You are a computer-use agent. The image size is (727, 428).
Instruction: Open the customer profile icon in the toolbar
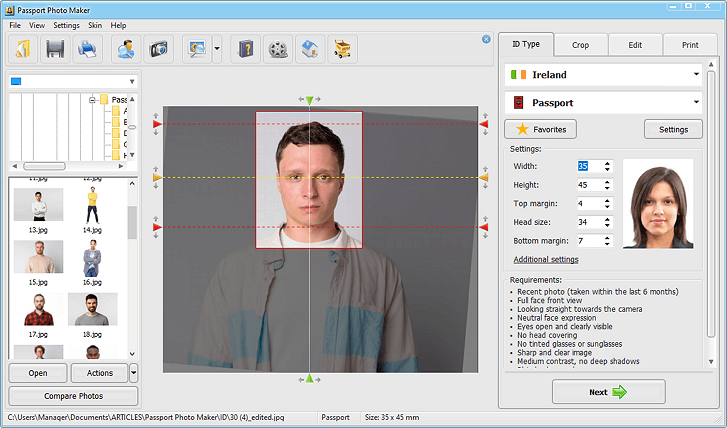tap(126, 49)
